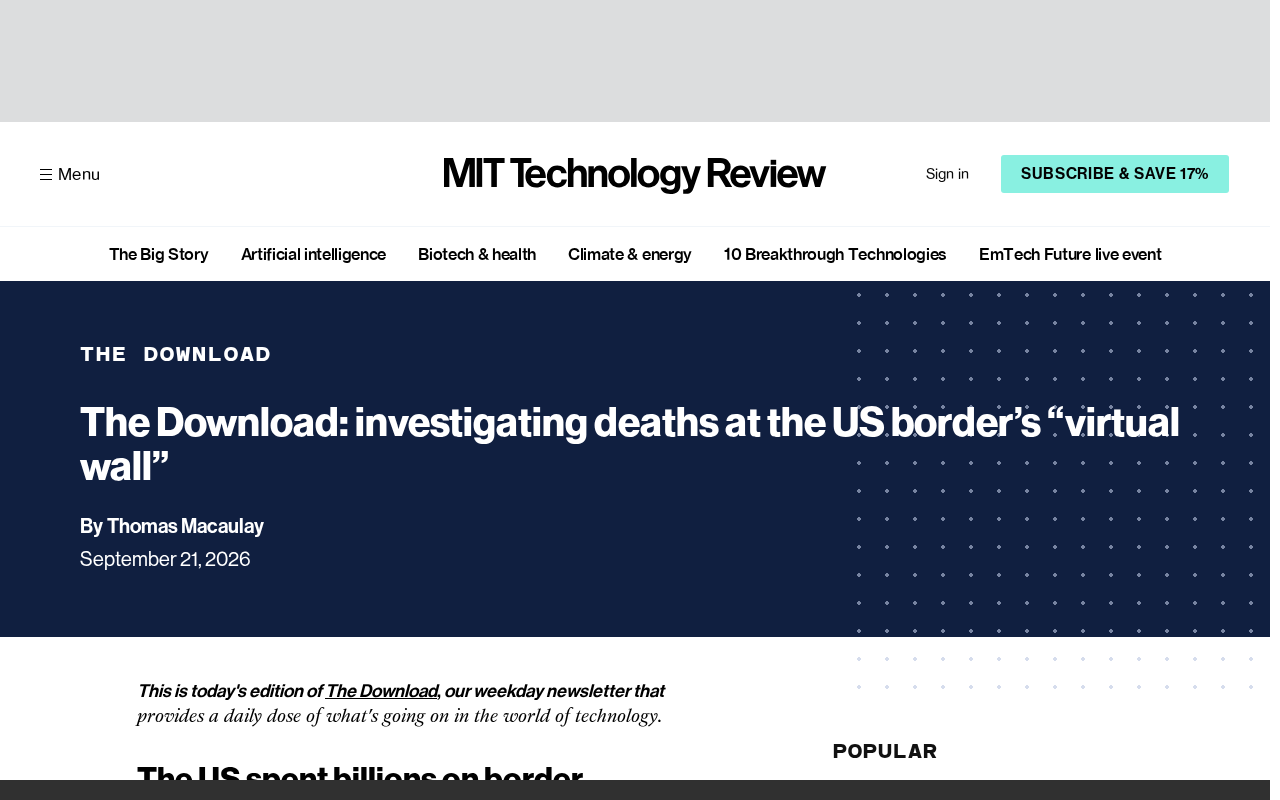This screenshot has height=800, width=1280.
Task: View author Thomas Macaulay's profile
Action: click(x=185, y=526)
